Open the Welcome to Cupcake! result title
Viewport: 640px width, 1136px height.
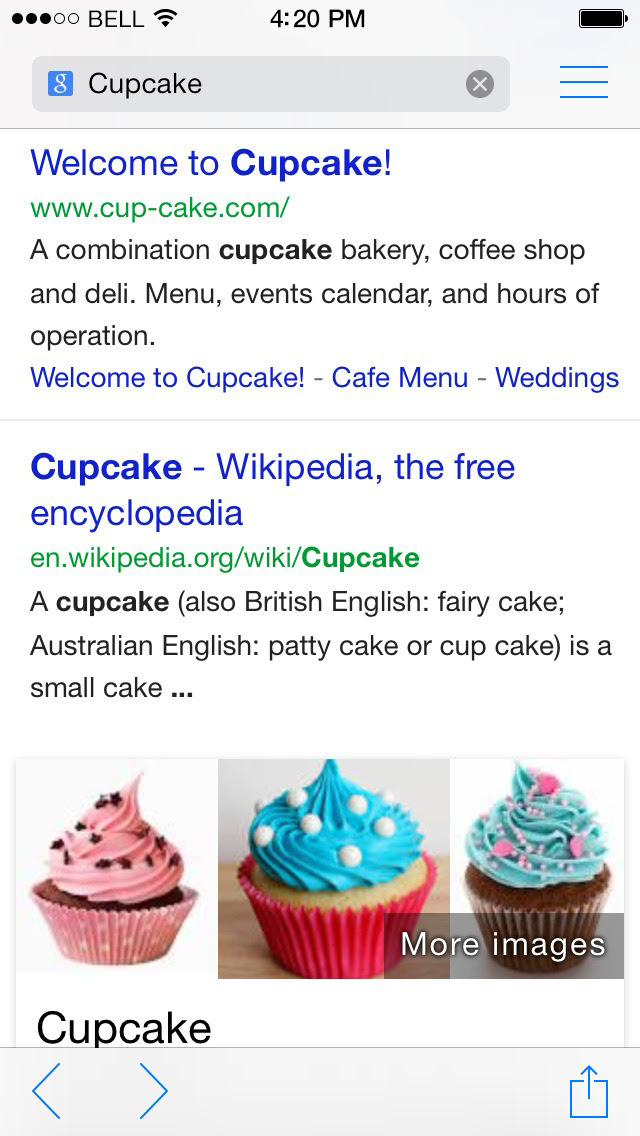click(211, 164)
